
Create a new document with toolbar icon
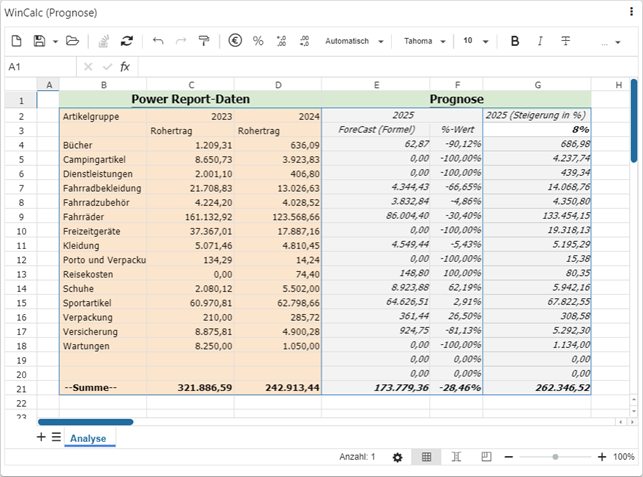(x=16, y=41)
